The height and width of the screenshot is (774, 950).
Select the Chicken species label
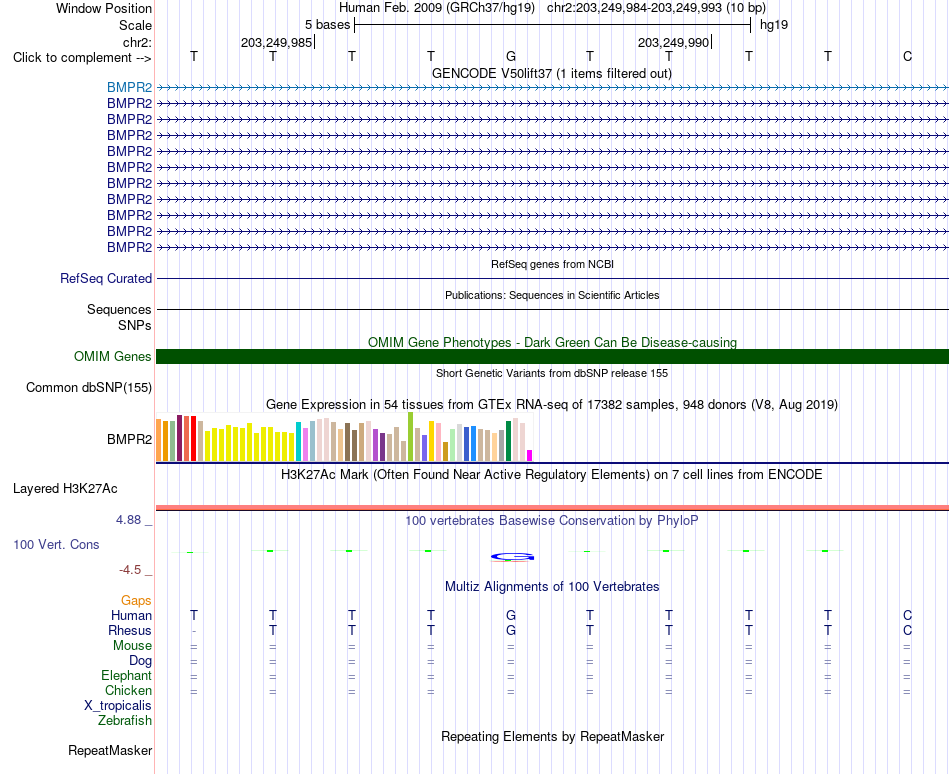128,690
